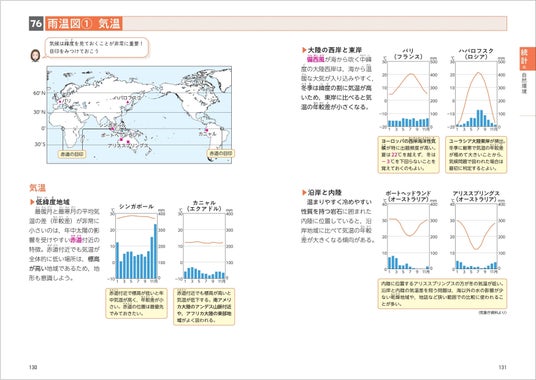This screenshot has height=380, width=536.
Task: Click the orange triangle beside 大陸の西岸と東岸
Action: point(304,50)
